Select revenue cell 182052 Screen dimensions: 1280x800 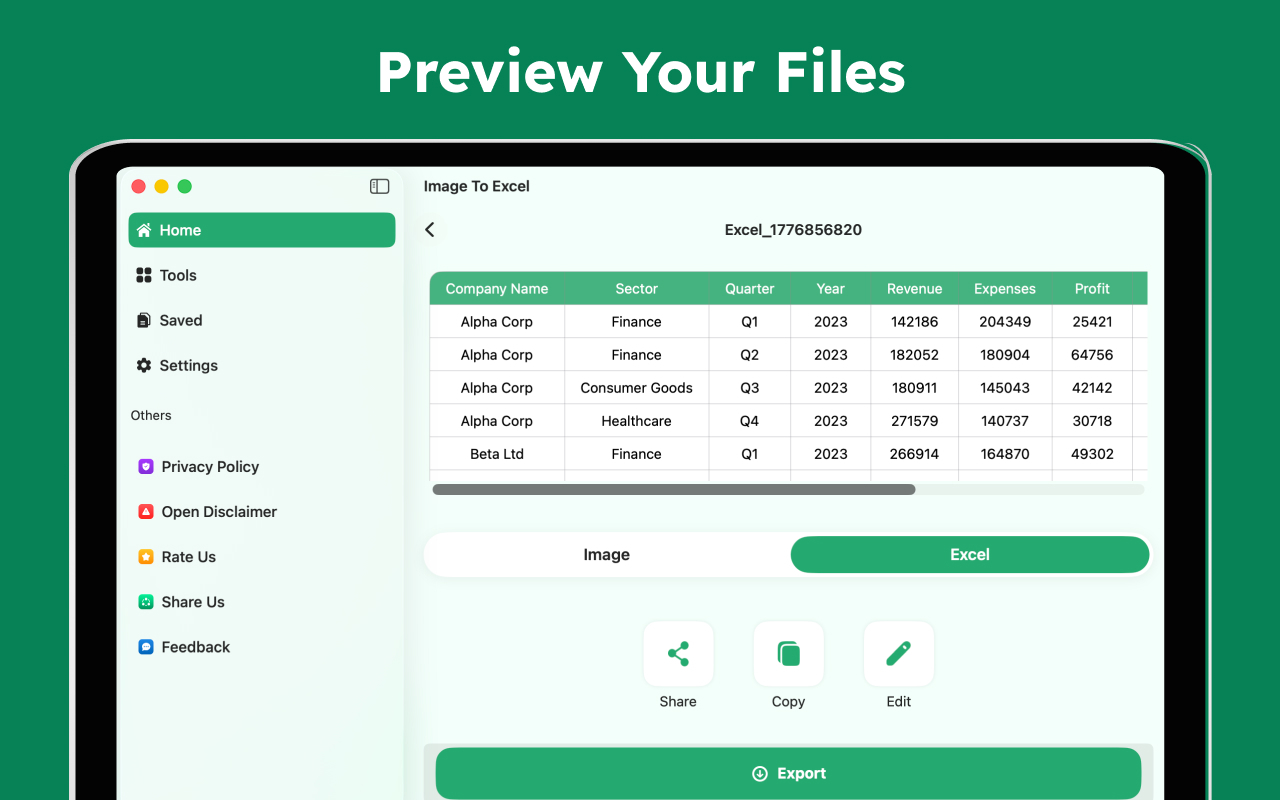pyautogui.click(x=915, y=355)
